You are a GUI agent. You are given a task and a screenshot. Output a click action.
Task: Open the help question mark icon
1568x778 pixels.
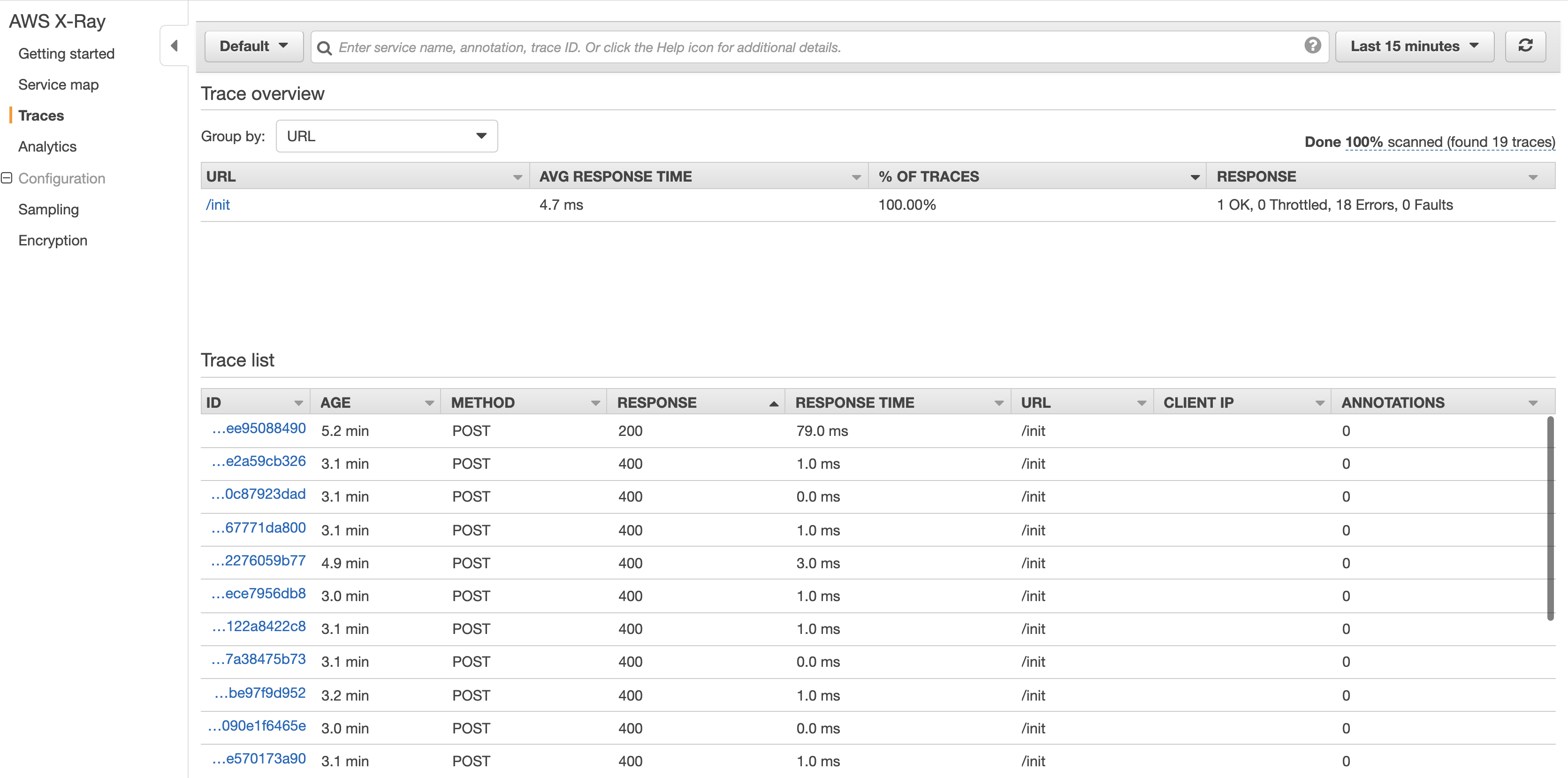pos(1312,46)
